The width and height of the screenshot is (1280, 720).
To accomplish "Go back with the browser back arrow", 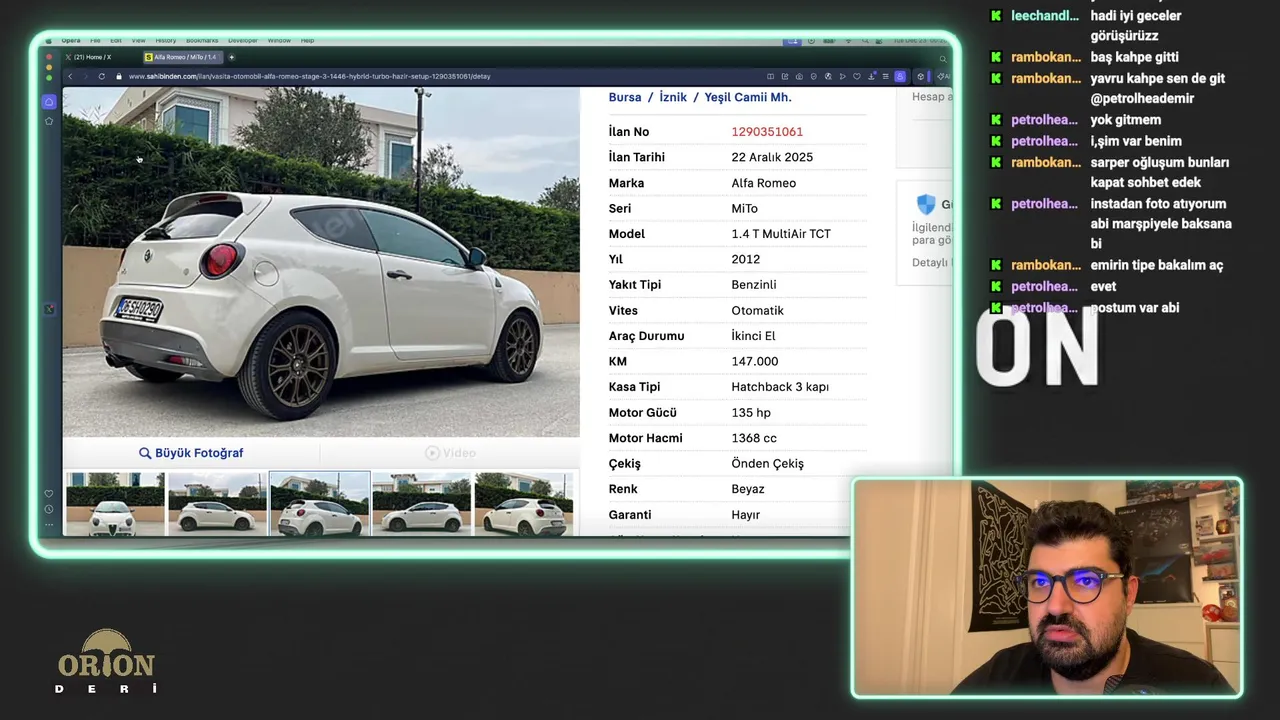I will [x=70, y=76].
